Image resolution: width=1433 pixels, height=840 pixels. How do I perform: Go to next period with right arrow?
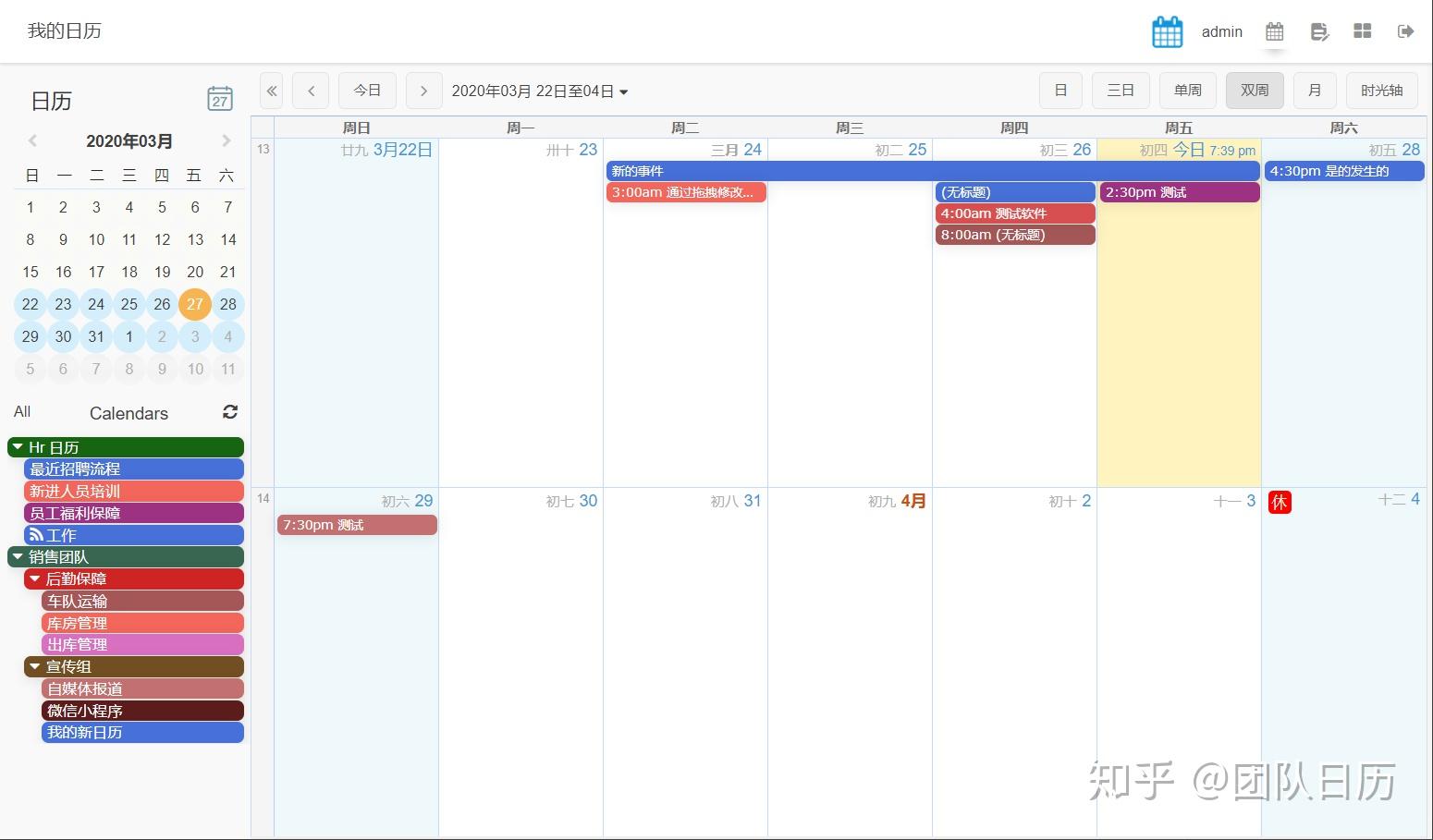423,91
